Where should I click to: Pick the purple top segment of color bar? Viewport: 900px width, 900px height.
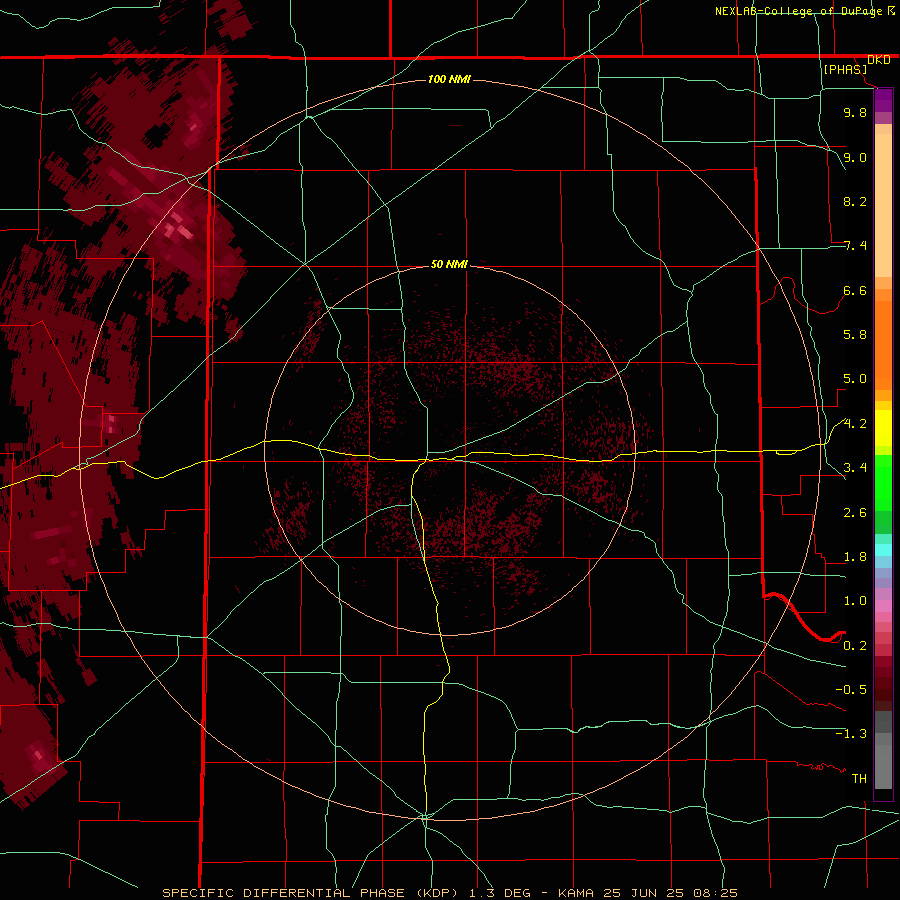(883, 100)
